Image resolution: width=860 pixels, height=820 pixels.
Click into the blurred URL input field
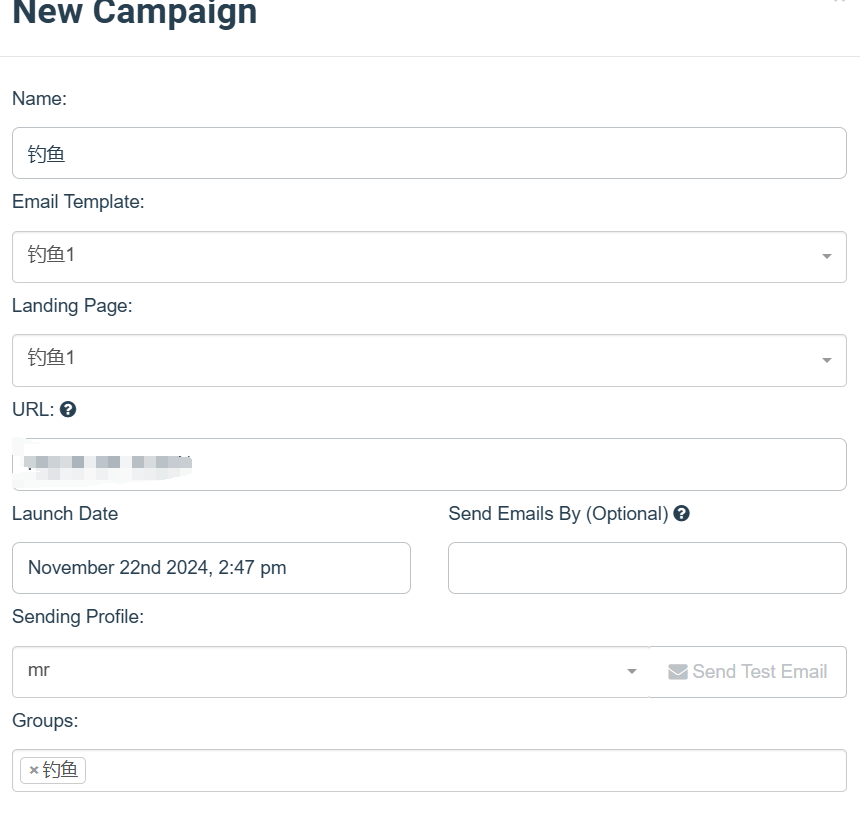pos(429,464)
